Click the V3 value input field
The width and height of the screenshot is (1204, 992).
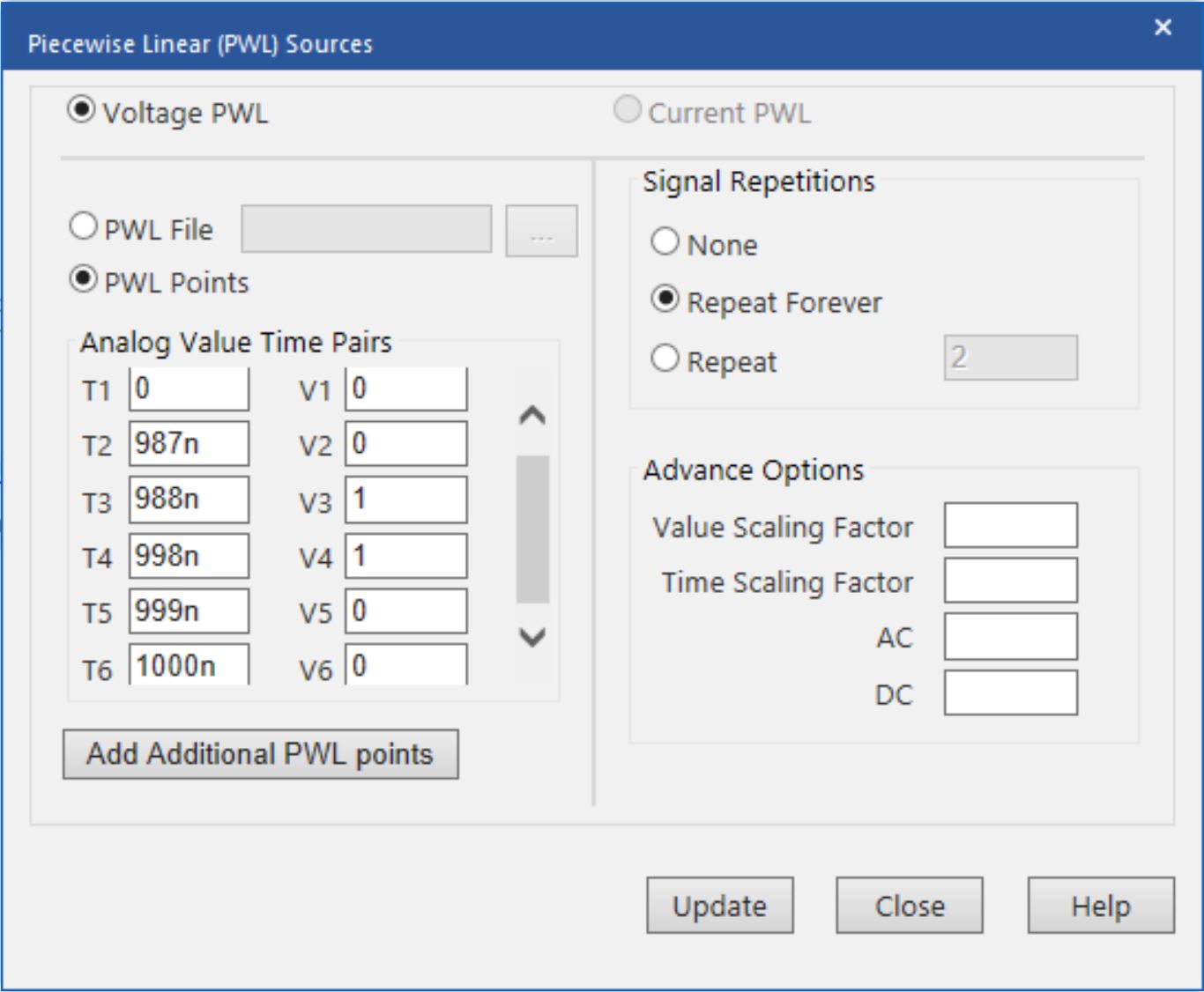pos(405,500)
